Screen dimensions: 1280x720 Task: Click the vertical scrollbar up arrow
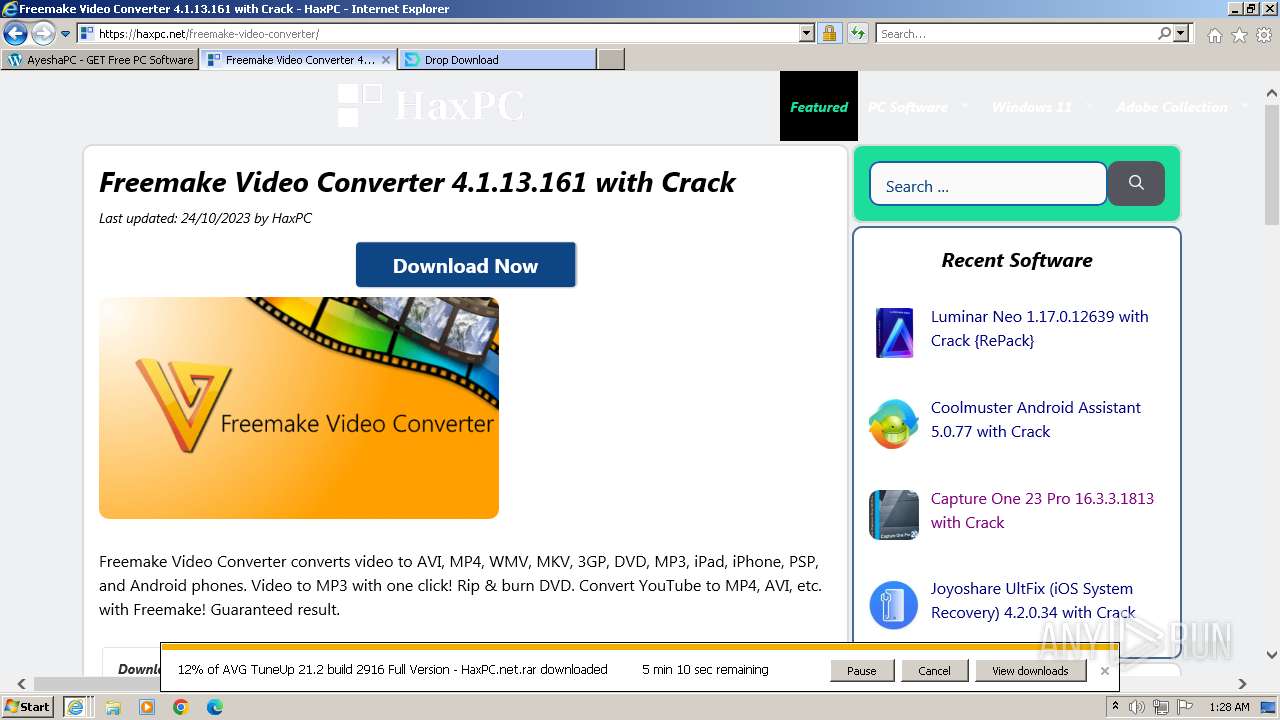(x=1272, y=94)
